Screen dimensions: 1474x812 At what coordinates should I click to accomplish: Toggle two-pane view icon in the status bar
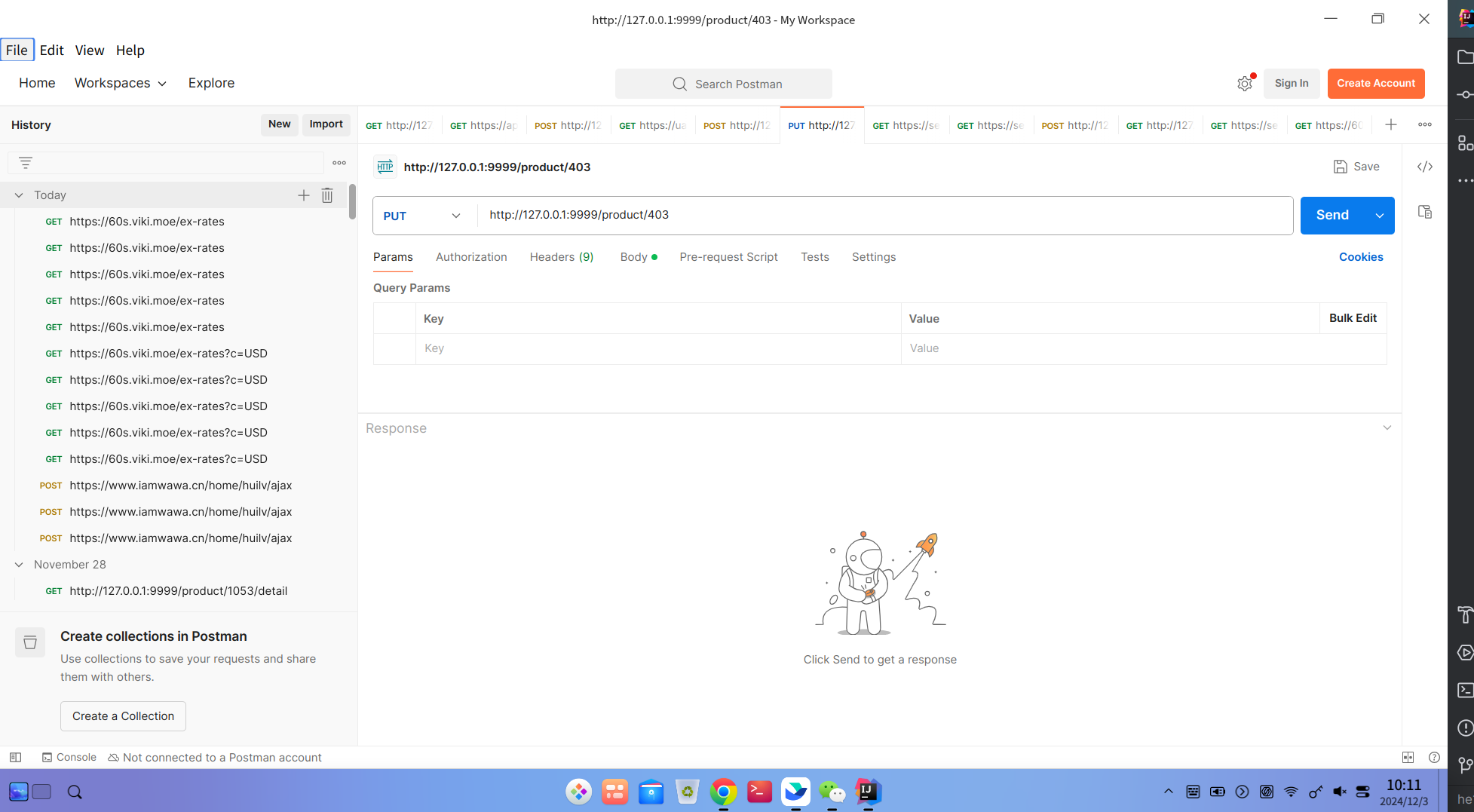click(x=1408, y=757)
